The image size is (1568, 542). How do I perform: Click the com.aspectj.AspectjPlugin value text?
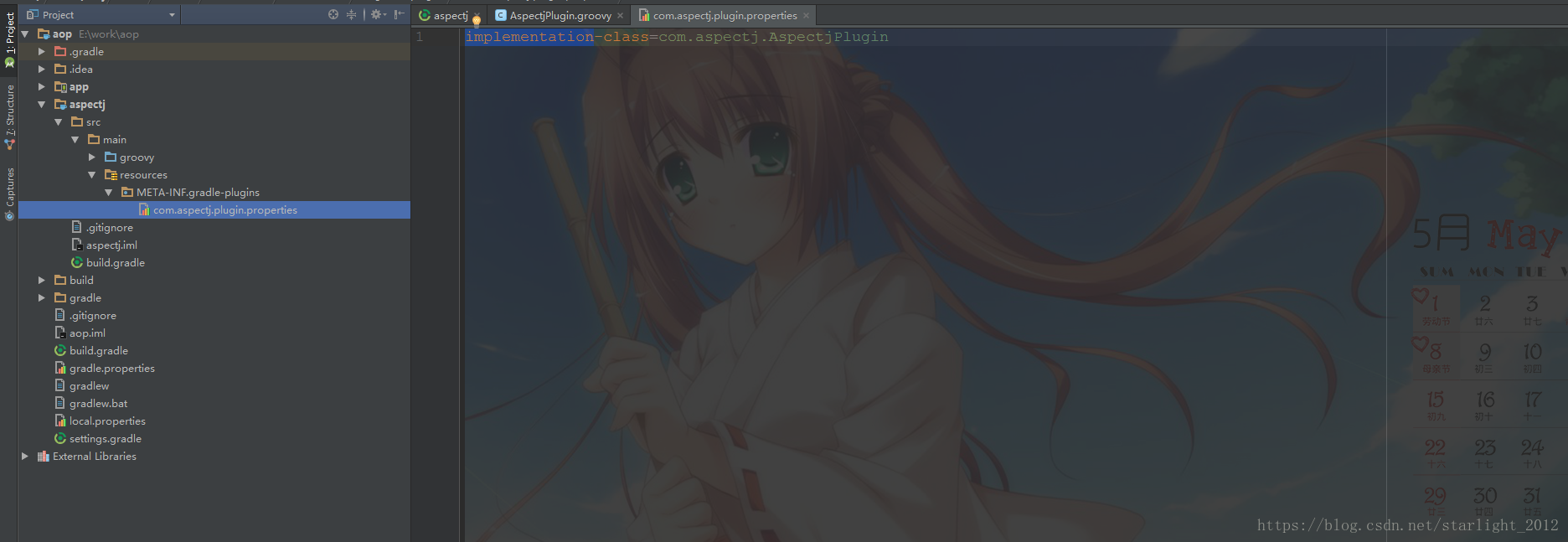(774, 37)
